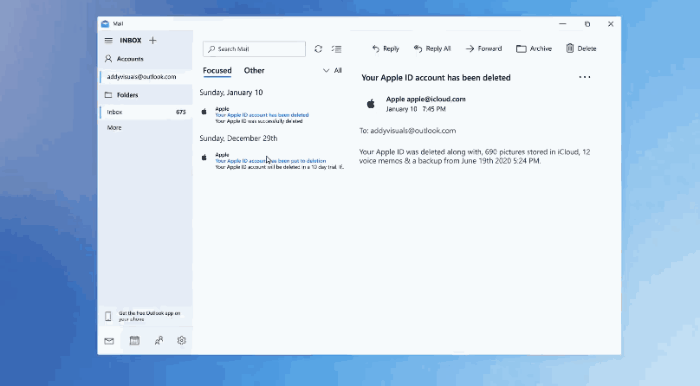Compose new mail with plus icon
700x386 pixels.
pos(153,41)
